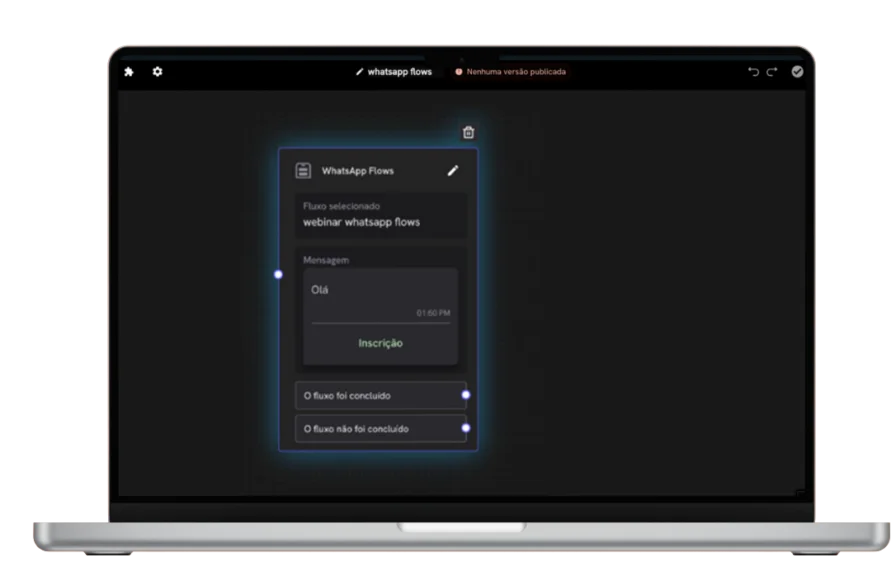Select "O fluxo foi concluído" output

pos(378,396)
